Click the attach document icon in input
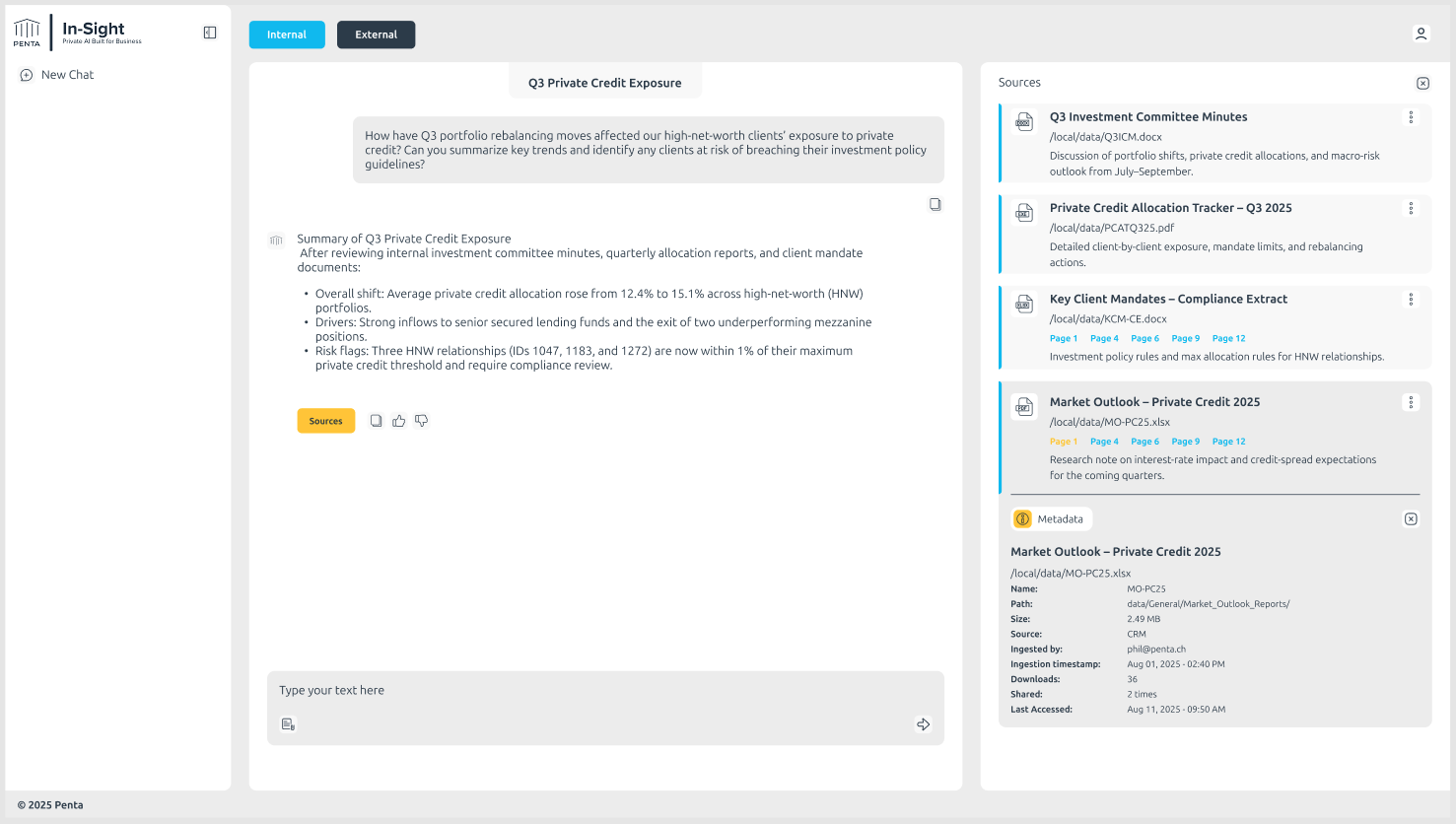This screenshot has width=1456, height=824. coord(288,724)
